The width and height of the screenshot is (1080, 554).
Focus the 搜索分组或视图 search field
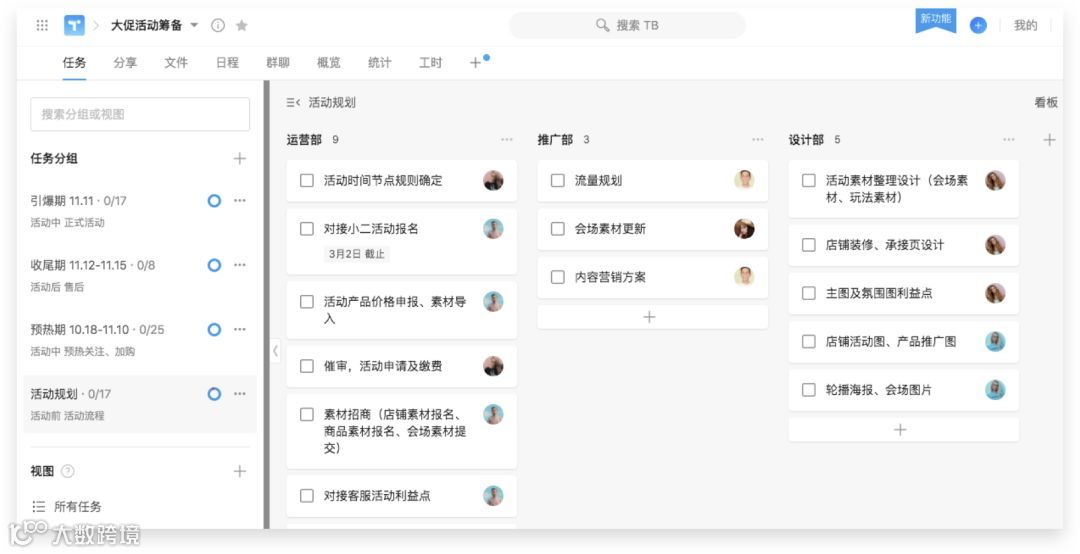coord(140,114)
